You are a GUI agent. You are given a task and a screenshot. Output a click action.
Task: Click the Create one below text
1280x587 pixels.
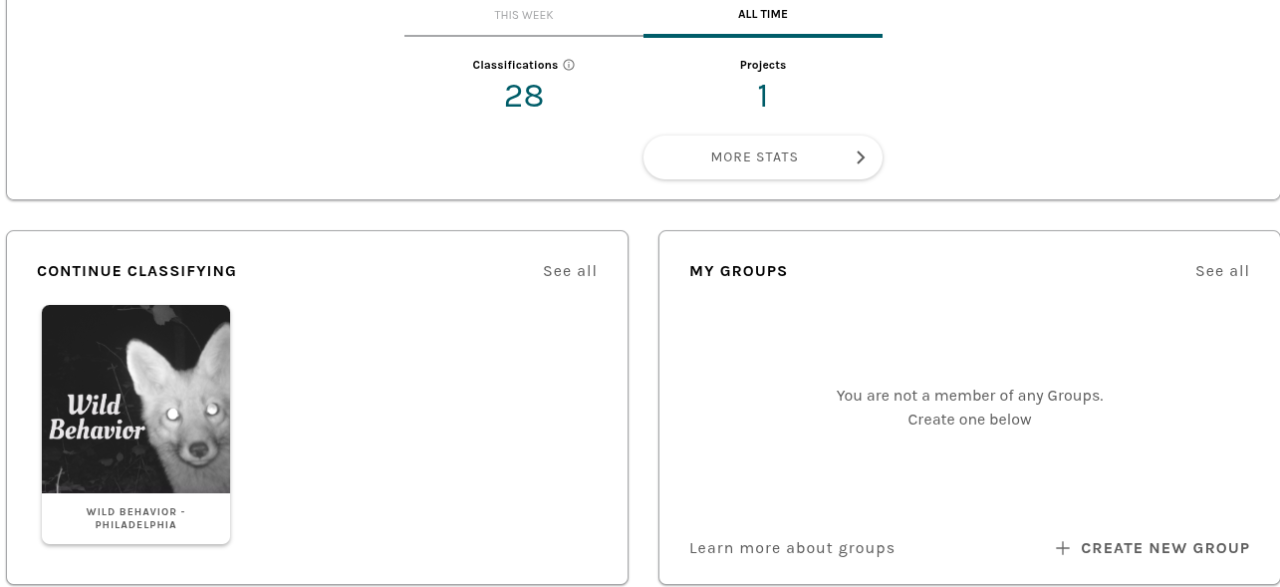coord(969,420)
